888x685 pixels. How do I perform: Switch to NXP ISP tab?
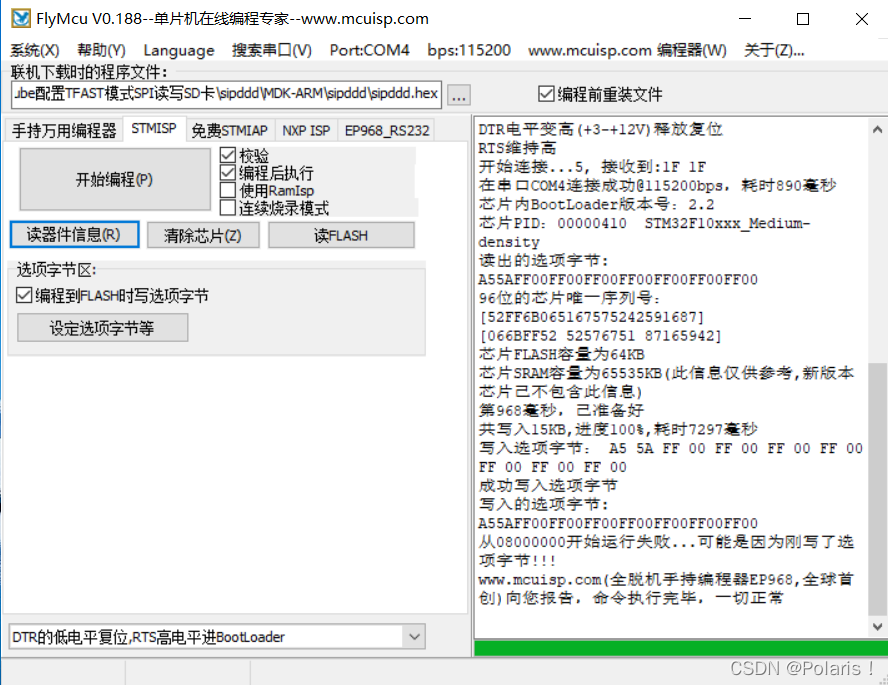tap(306, 131)
